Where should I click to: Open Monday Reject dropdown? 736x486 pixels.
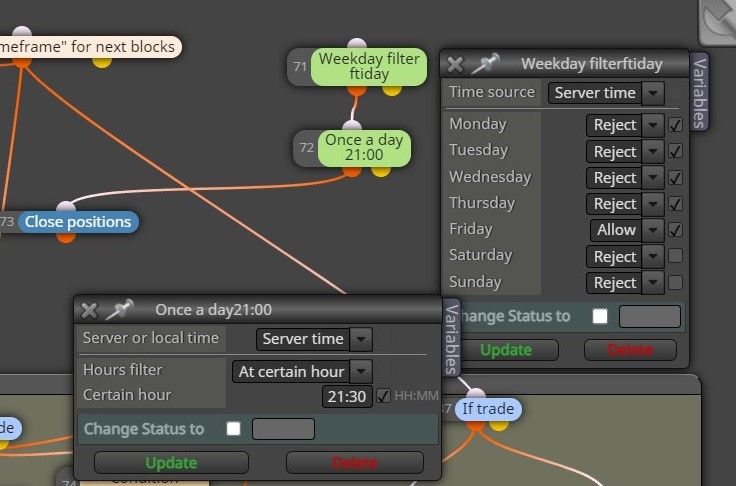pyautogui.click(x=653, y=125)
